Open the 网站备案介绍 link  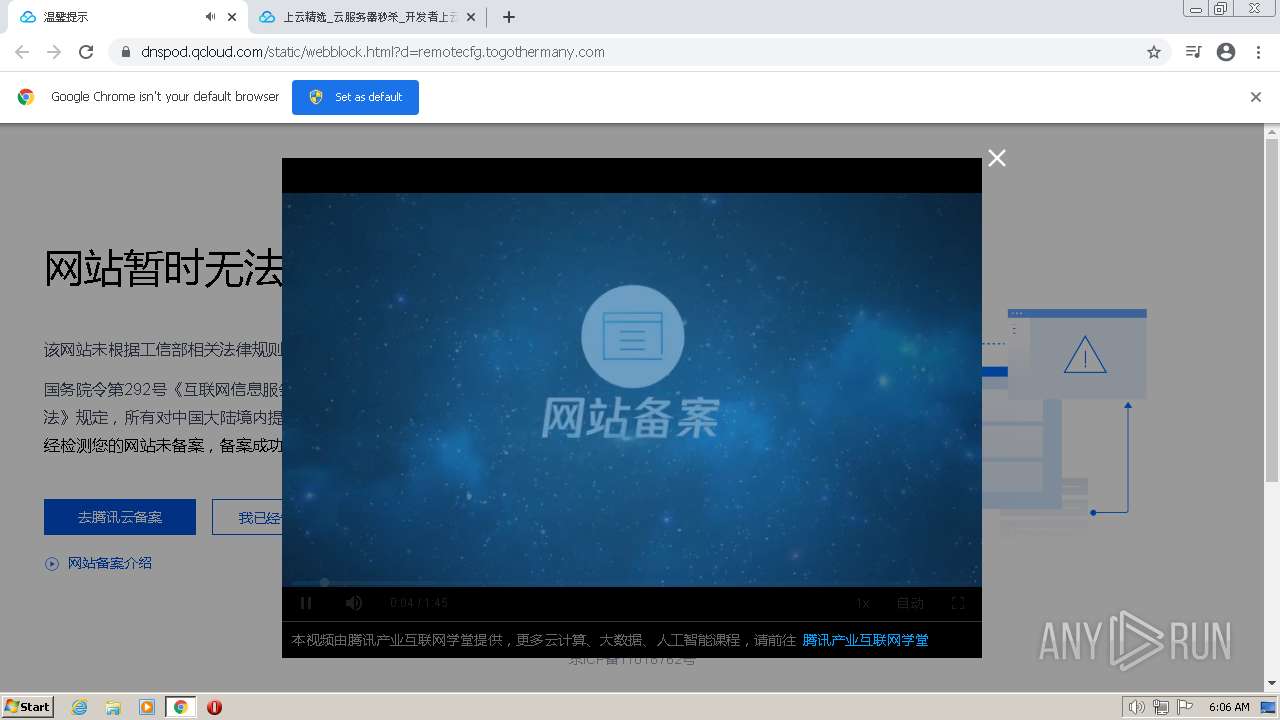tap(110, 563)
